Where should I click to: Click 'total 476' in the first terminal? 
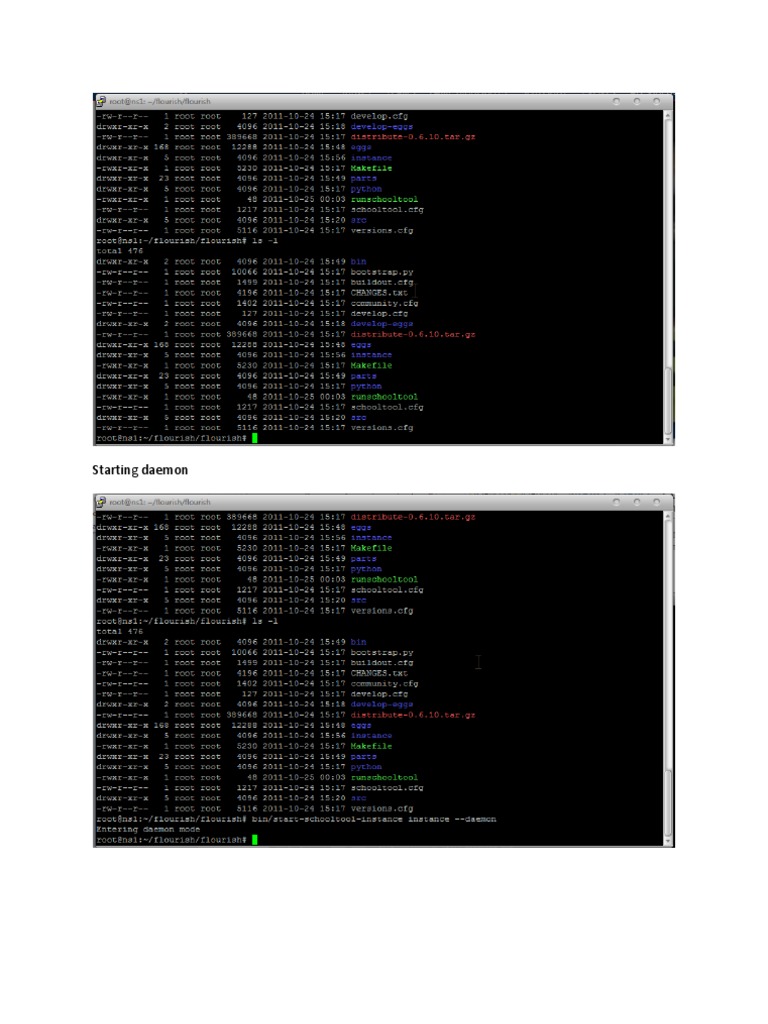tap(120, 251)
